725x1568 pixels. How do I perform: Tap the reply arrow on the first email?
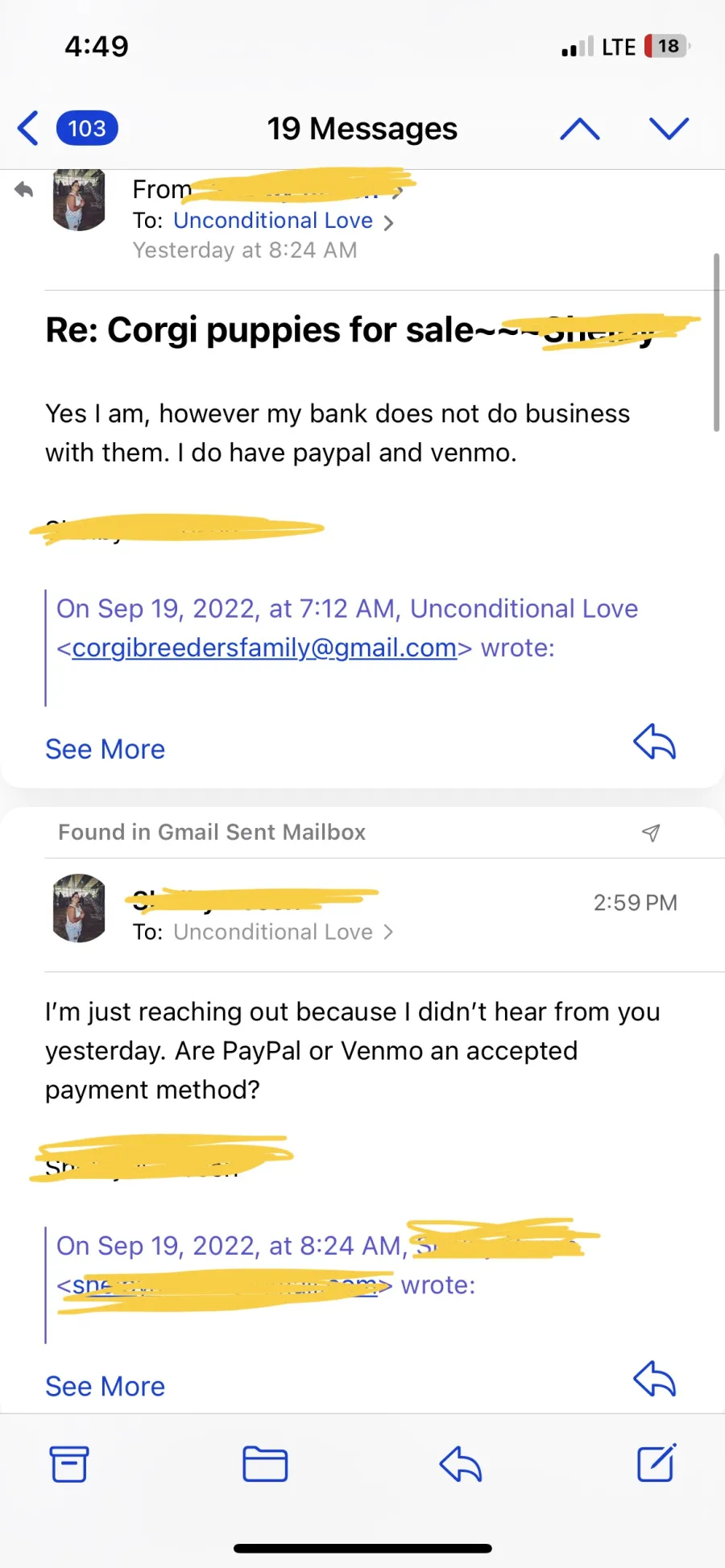click(654, 743)
